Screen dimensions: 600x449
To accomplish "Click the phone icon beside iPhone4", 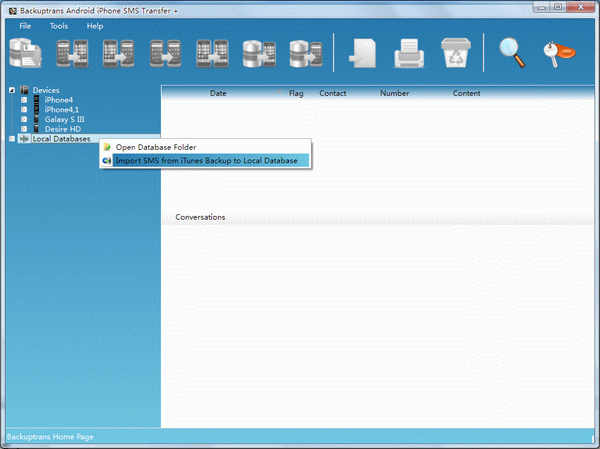I will [x=36, y=100].
